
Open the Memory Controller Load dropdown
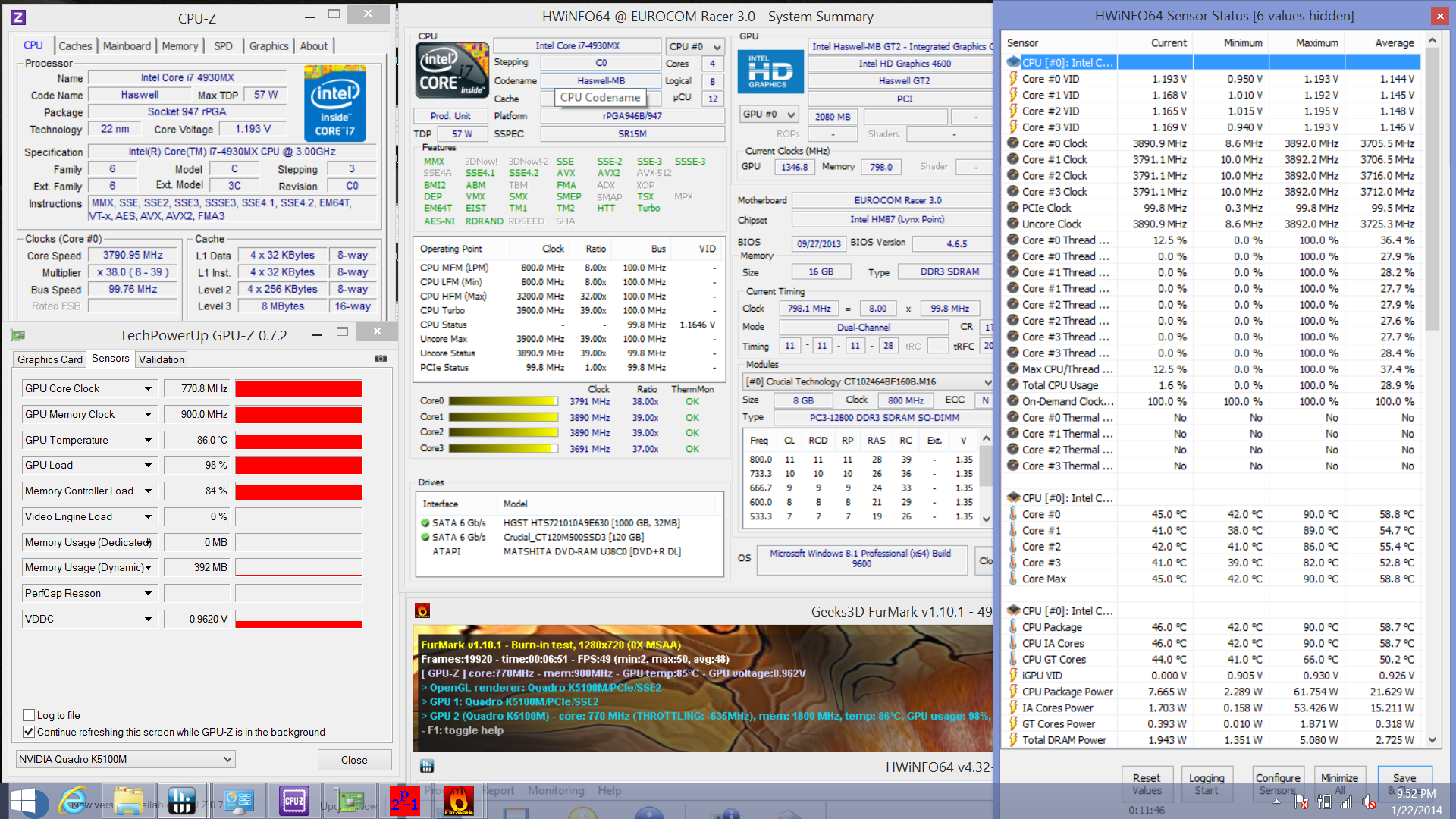[x=148, y=491]
